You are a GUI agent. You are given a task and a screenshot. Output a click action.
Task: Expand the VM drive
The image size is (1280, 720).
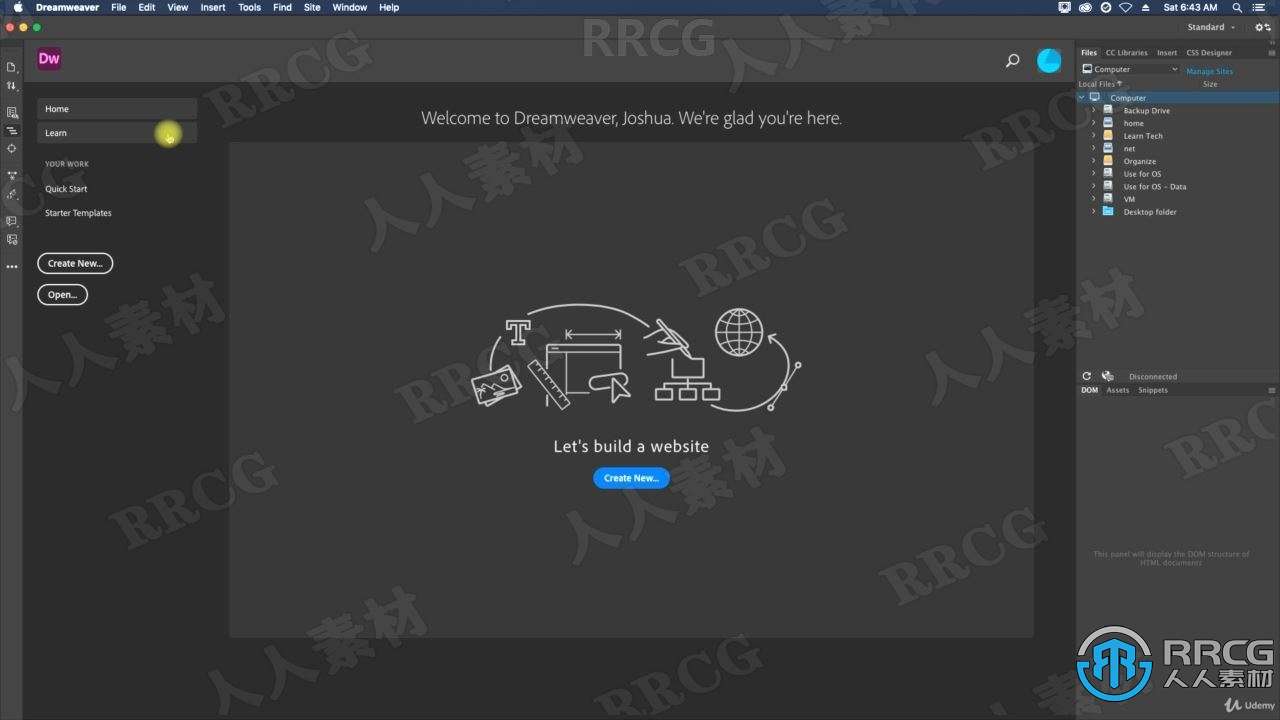[1094, 198]
